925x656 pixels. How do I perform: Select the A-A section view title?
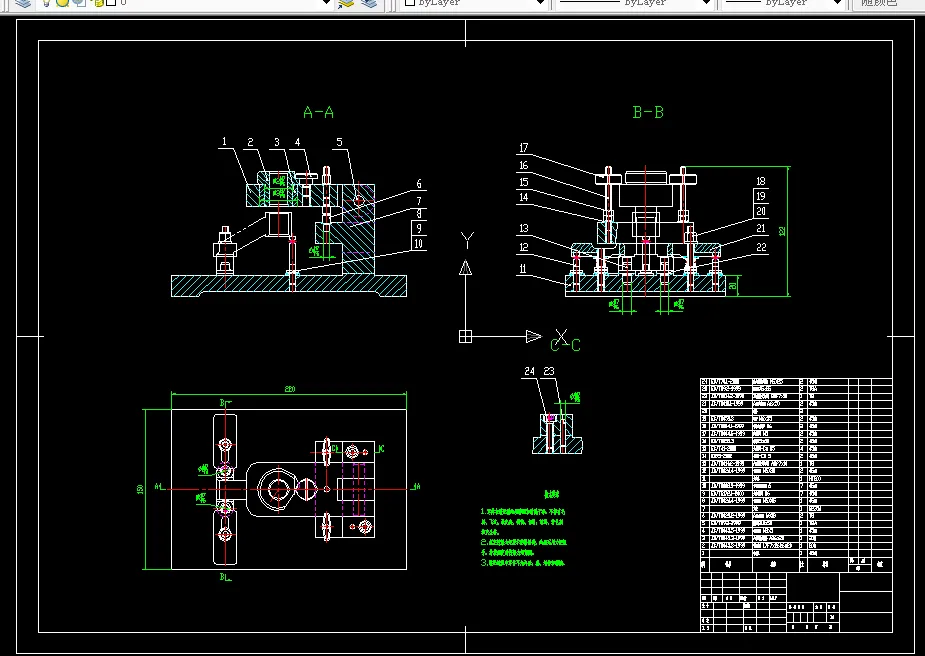(x=319, y=112)
